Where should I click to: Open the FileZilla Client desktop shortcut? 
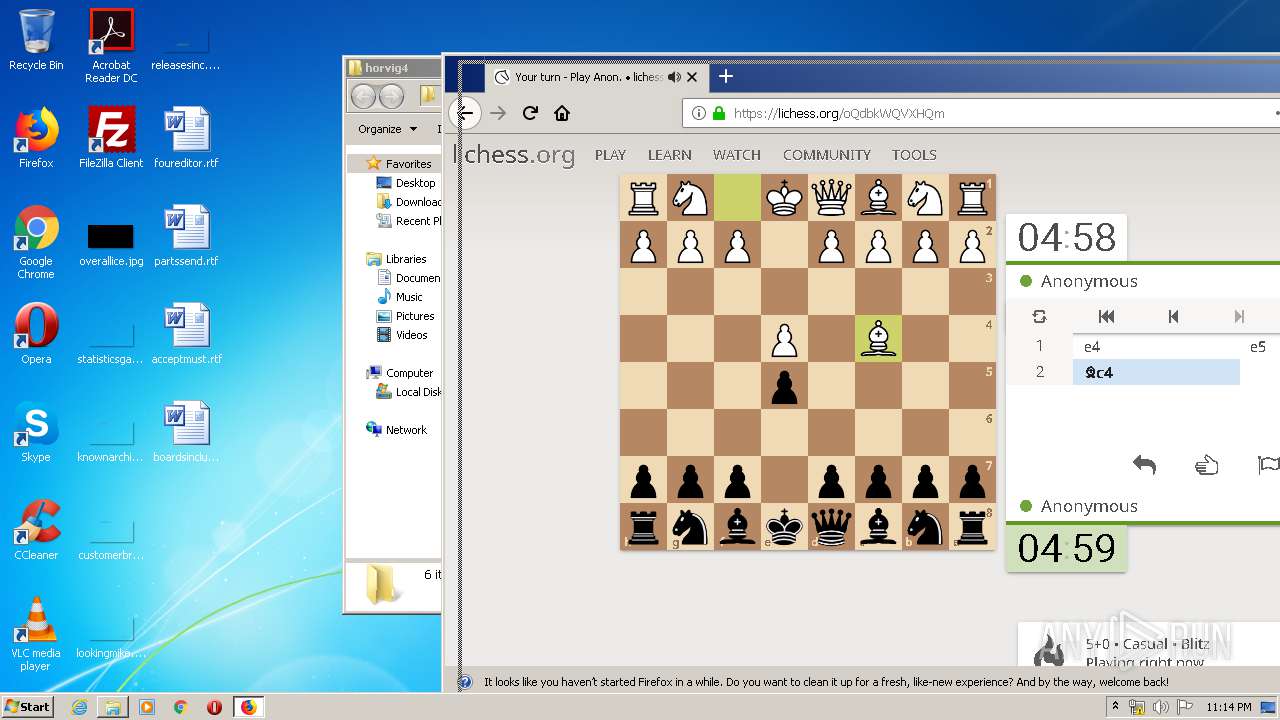[x=111, y=138]
